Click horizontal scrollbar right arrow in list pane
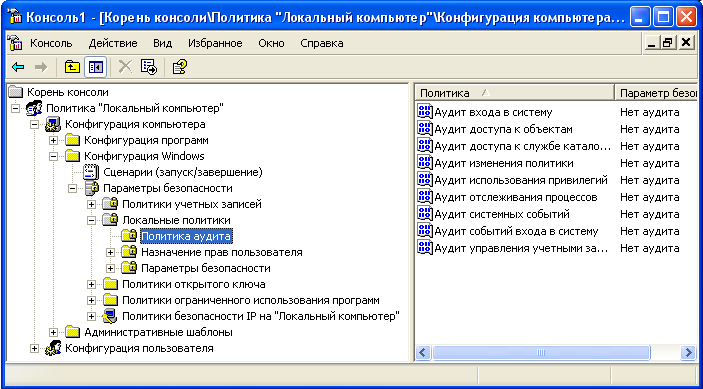This screenshot has width=703, height=389. click(x=688, y=352)
